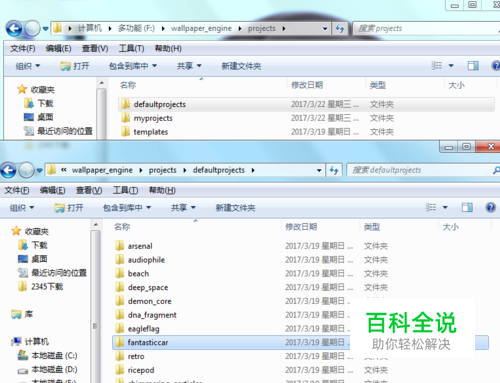This screenshot has height=383, width=500.
Task: Select the myprojects folder icon
Action: [125, 118]
